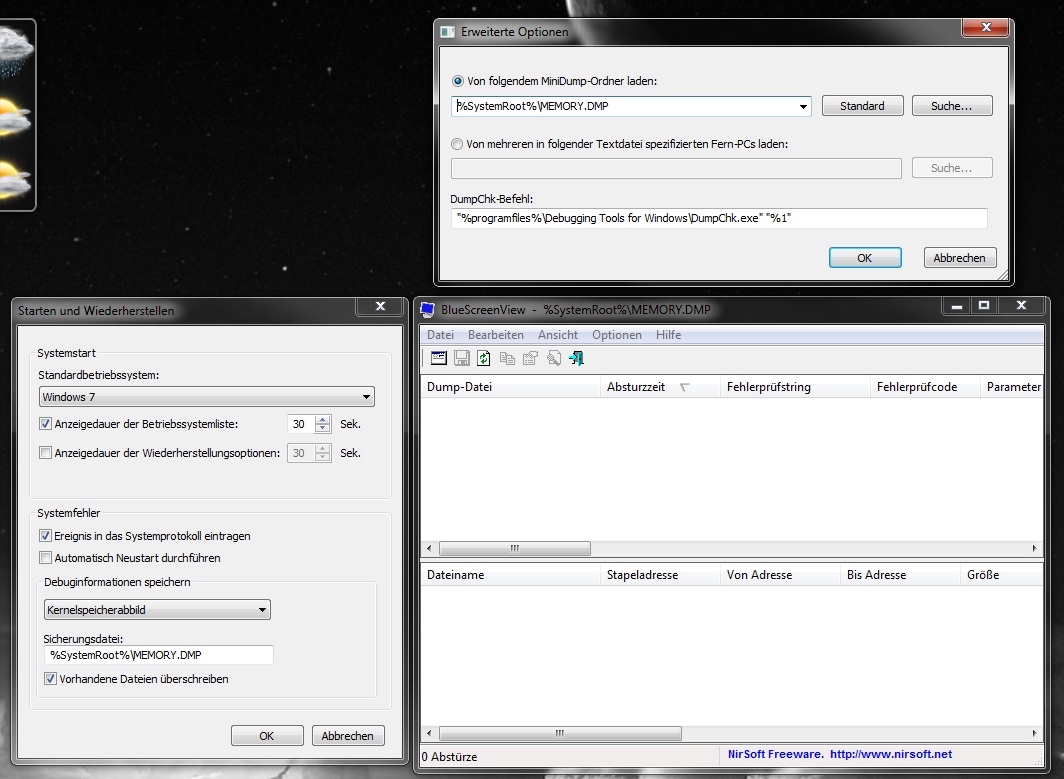
Task: Toggle 'Vorhandene Dateien überschreiben' checkbox
Action: coord(50,679)
